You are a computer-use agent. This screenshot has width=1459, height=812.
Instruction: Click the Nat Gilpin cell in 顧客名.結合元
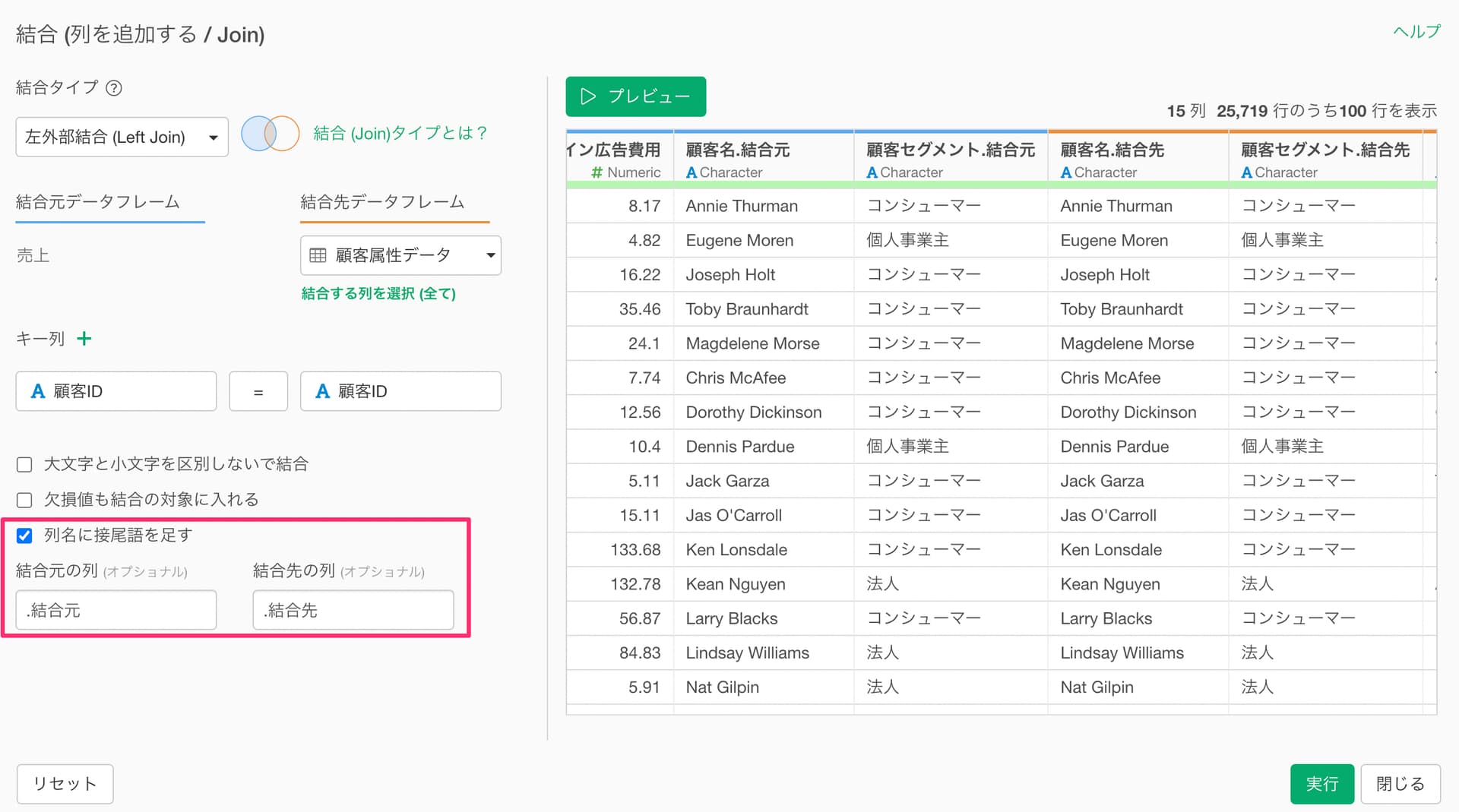point(763,687)
